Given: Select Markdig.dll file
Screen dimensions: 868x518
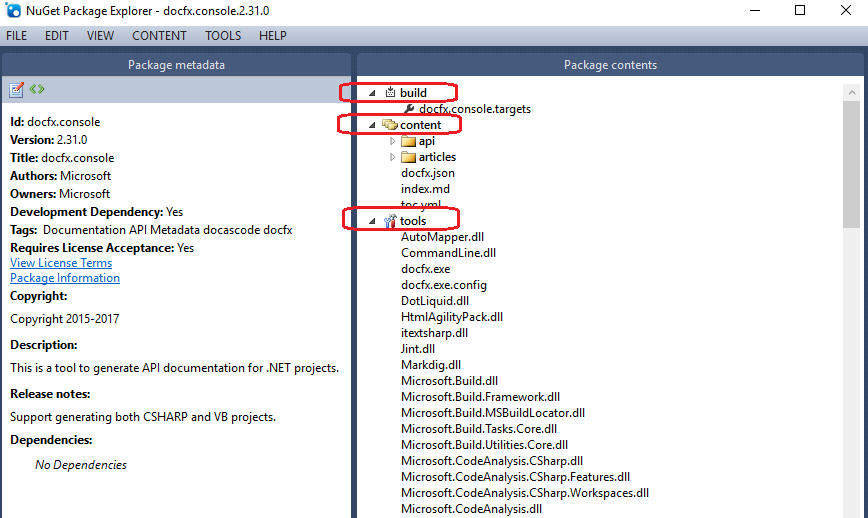Looking at the screenshot, I should [431, 365].
